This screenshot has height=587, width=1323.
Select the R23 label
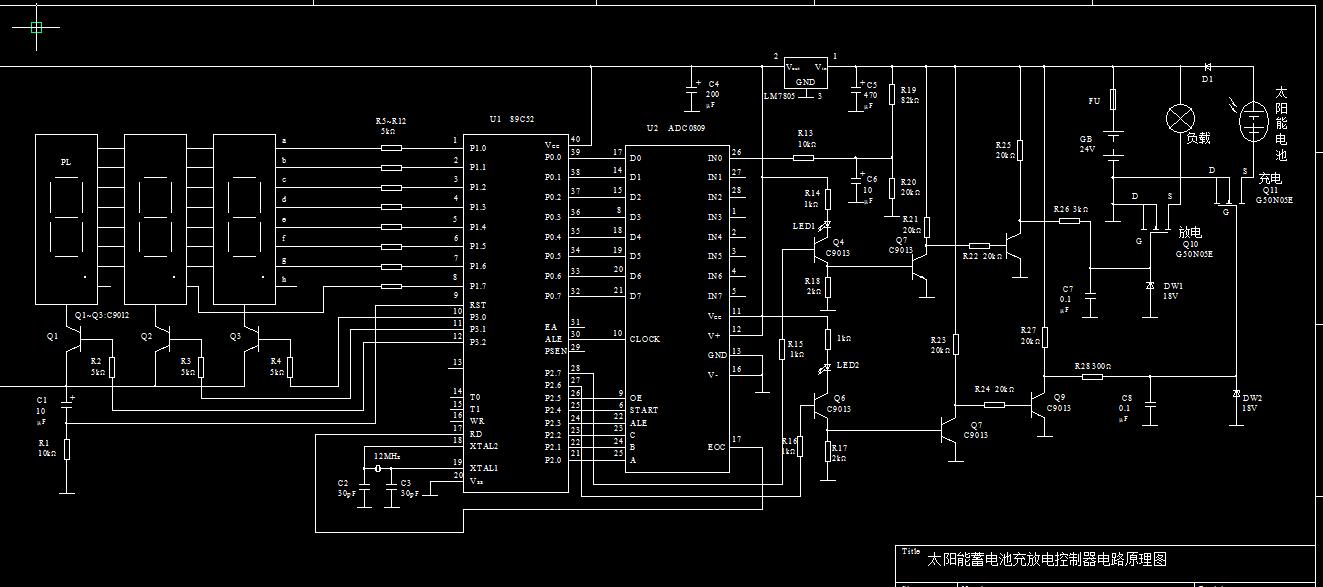938,340
